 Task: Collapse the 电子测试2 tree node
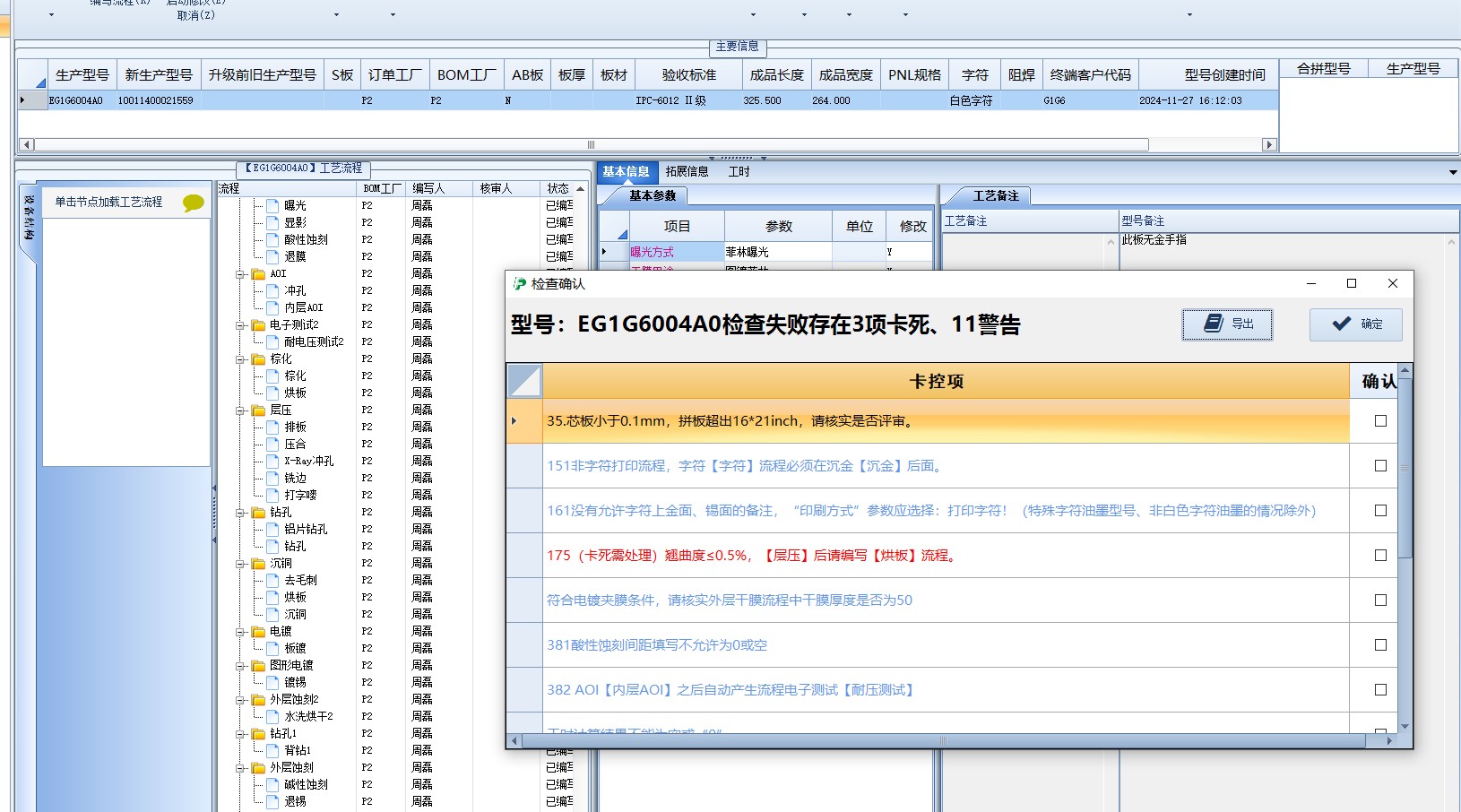[240, 325]
